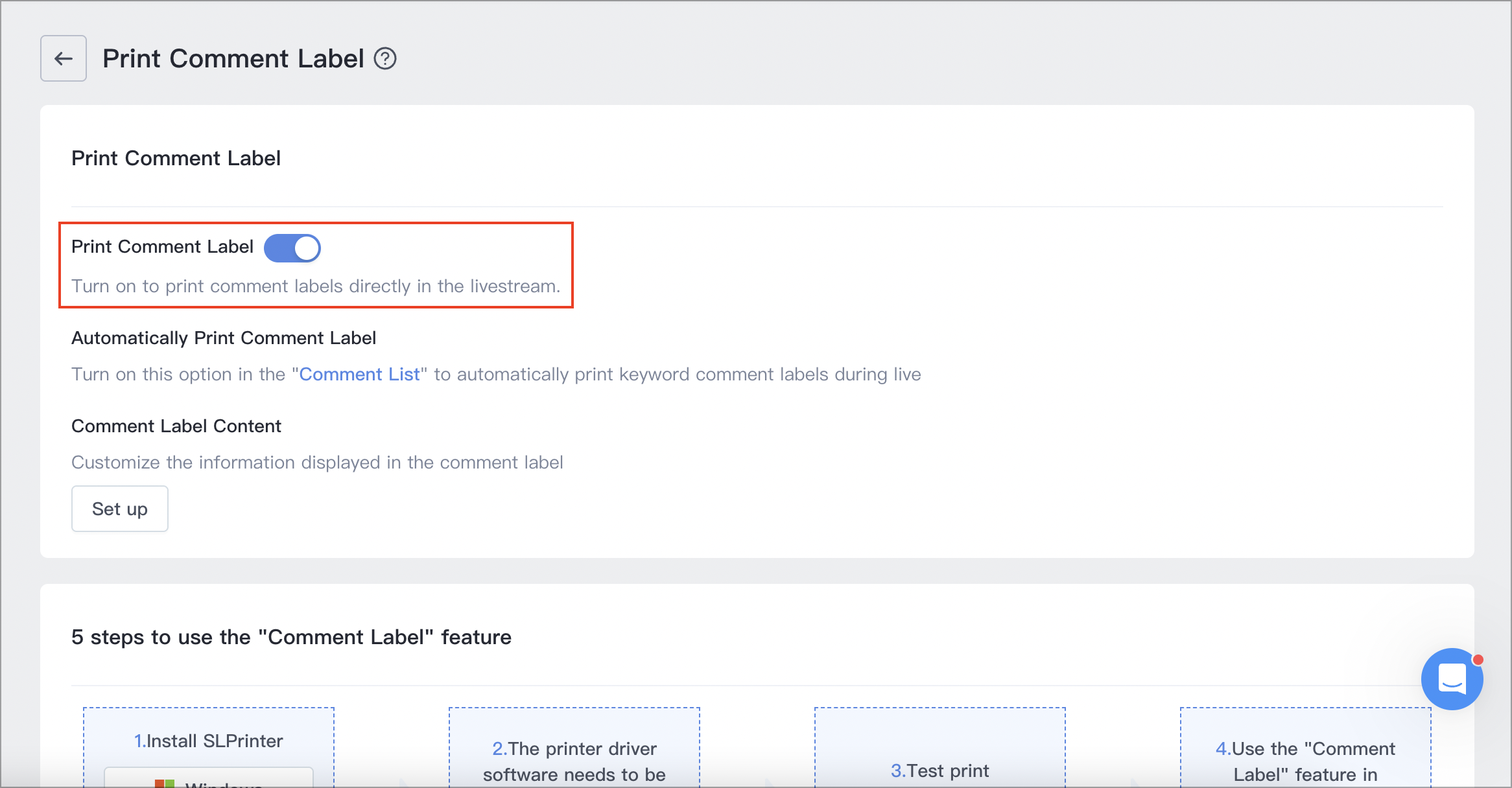
Task: Click the 'Customize the information displayed' description text
Action: click(317, 463)
